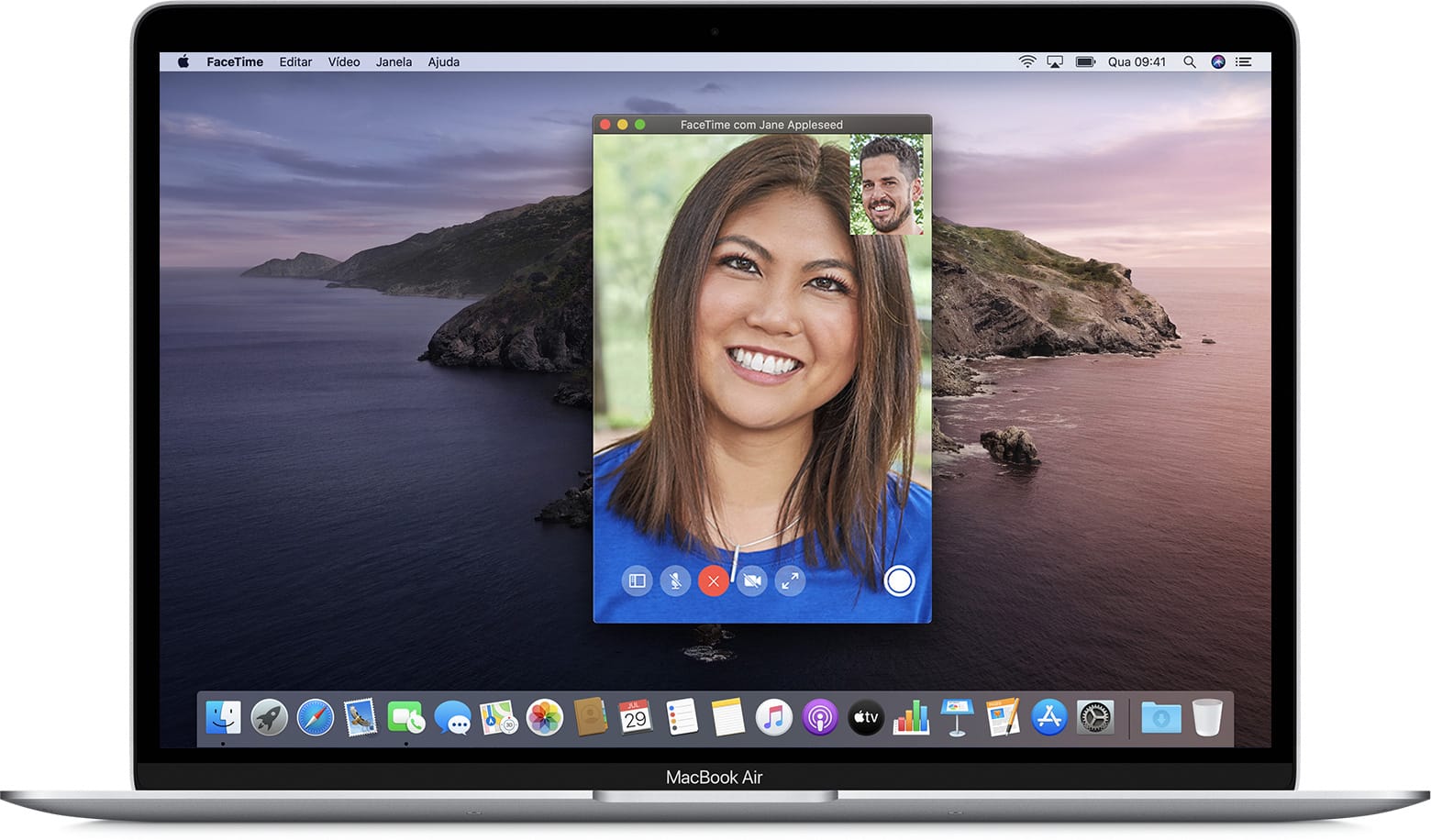Take a Live Photo with shutter button

click(x=899, y=580)
